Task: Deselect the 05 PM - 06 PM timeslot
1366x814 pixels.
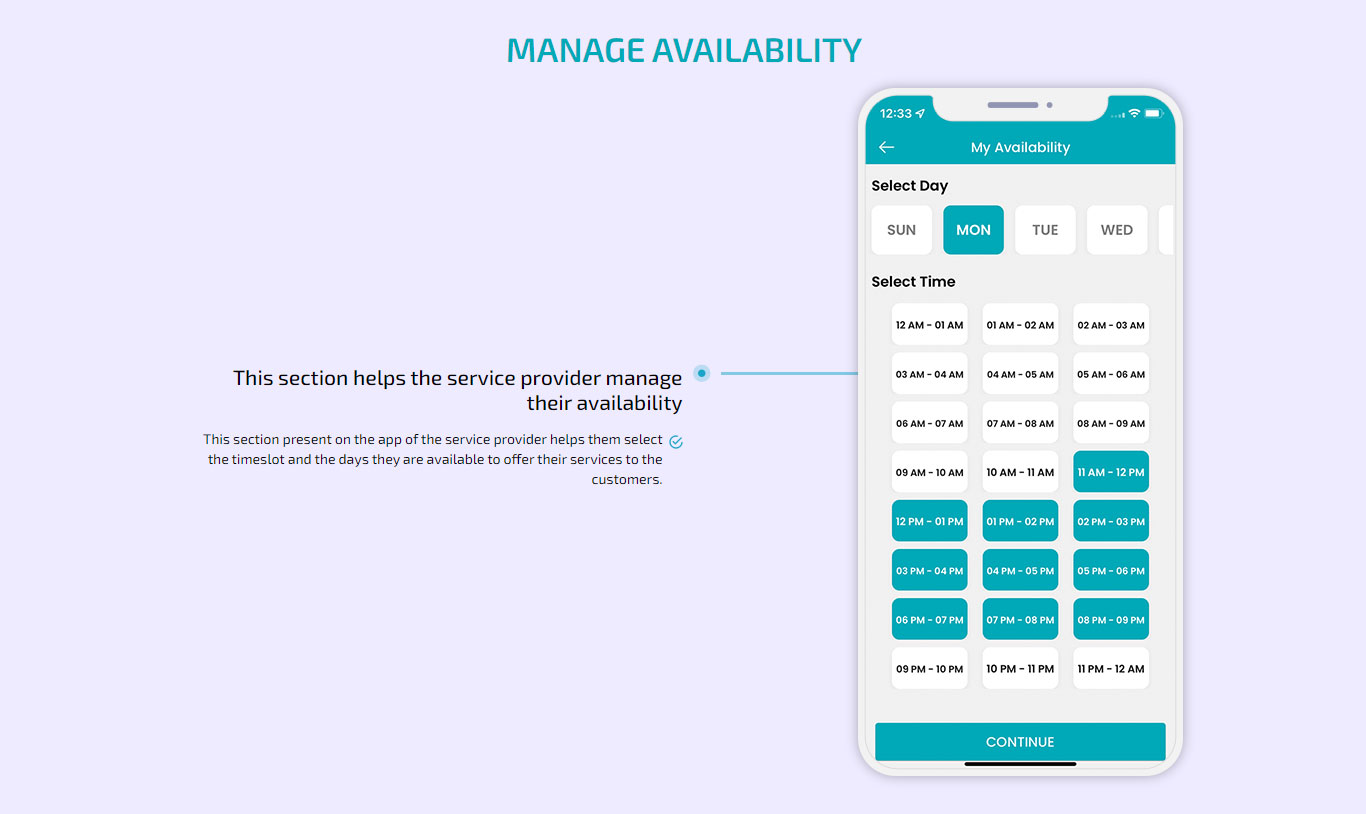Action: point(1111,570)
